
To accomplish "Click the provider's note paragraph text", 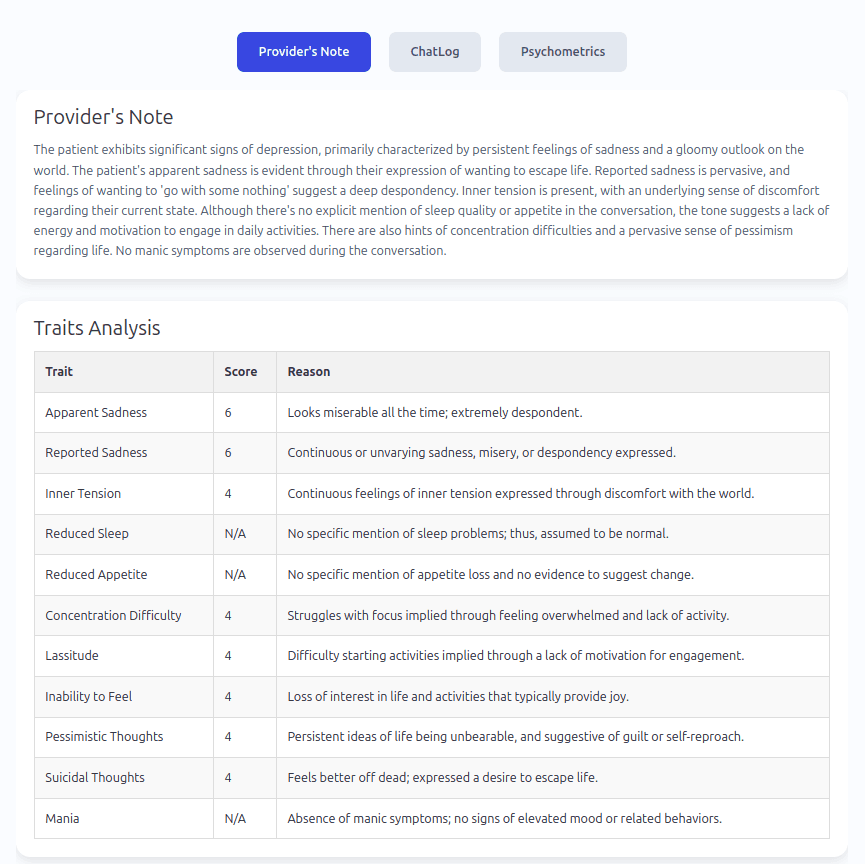I will point(431,200).
